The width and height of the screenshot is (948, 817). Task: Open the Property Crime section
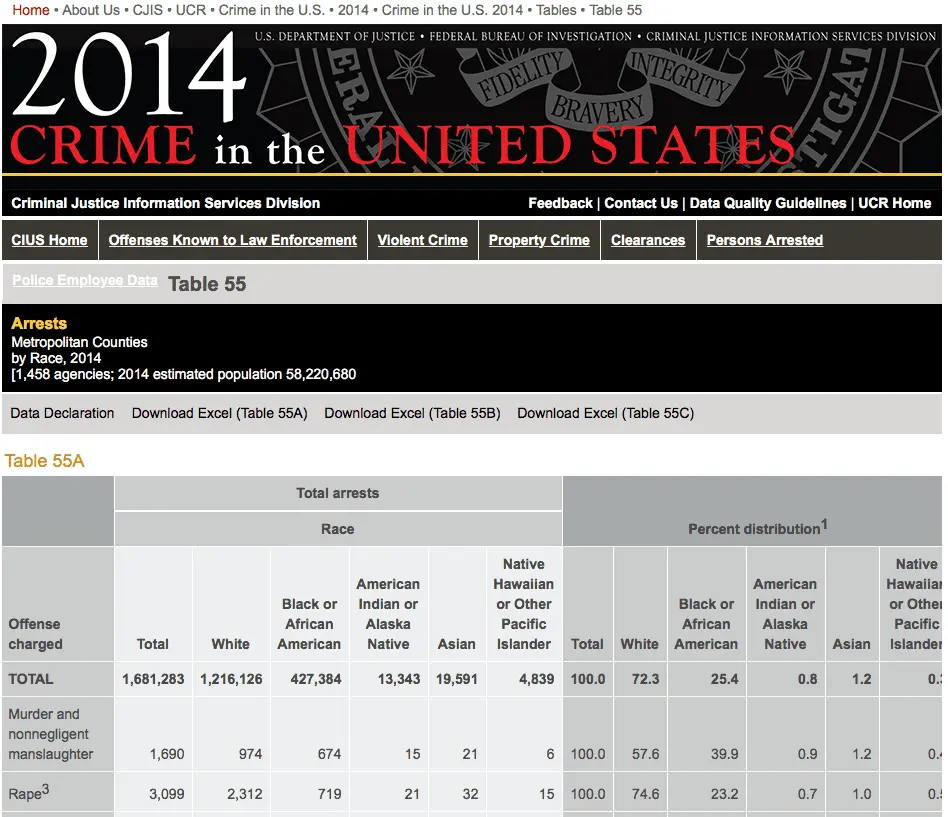click(x=539, y=240)
